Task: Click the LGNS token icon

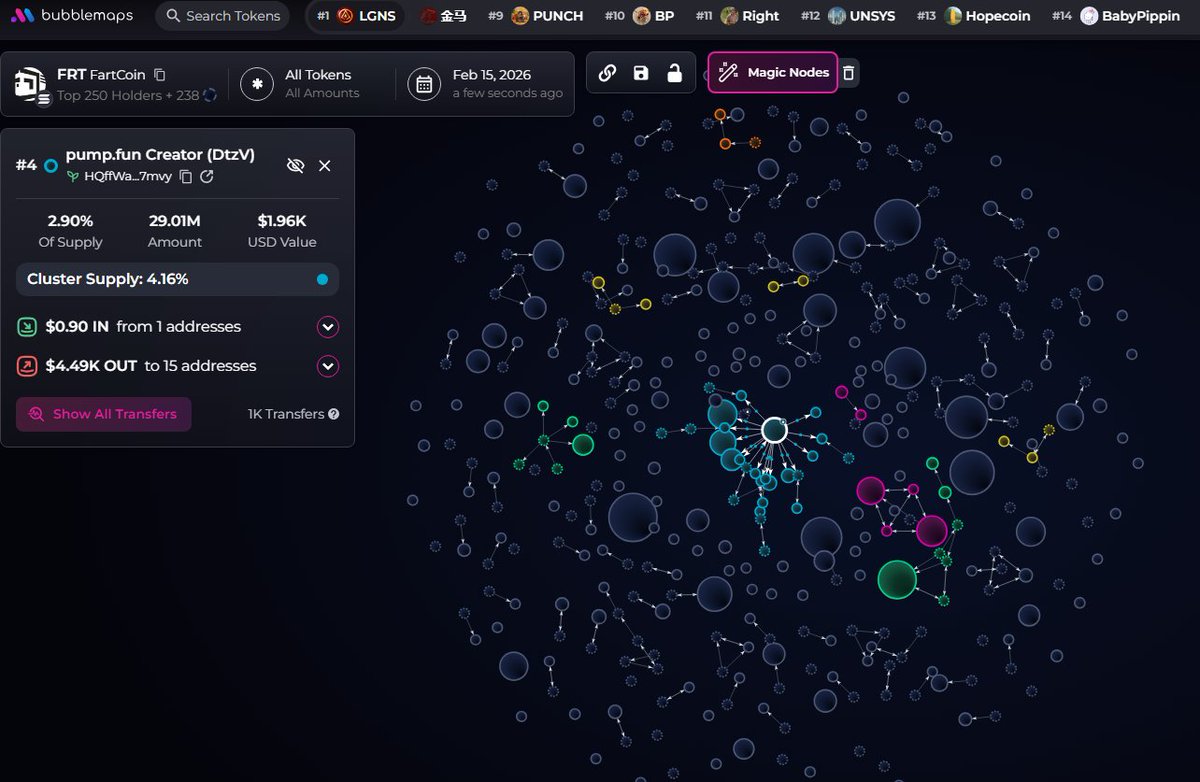Action: pyautogui.click(x=346, y=16)
